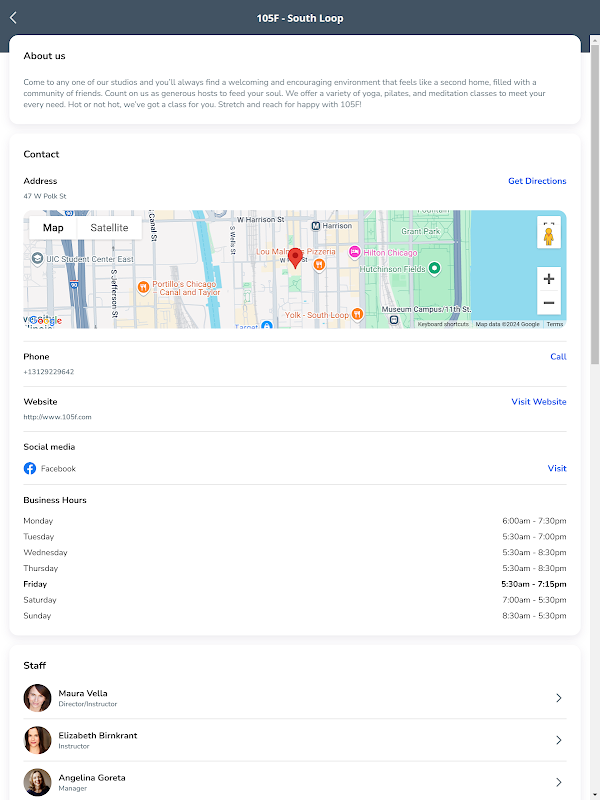Click the 105F - South Loop title
The image size is (600, 800).
point(300,18)
